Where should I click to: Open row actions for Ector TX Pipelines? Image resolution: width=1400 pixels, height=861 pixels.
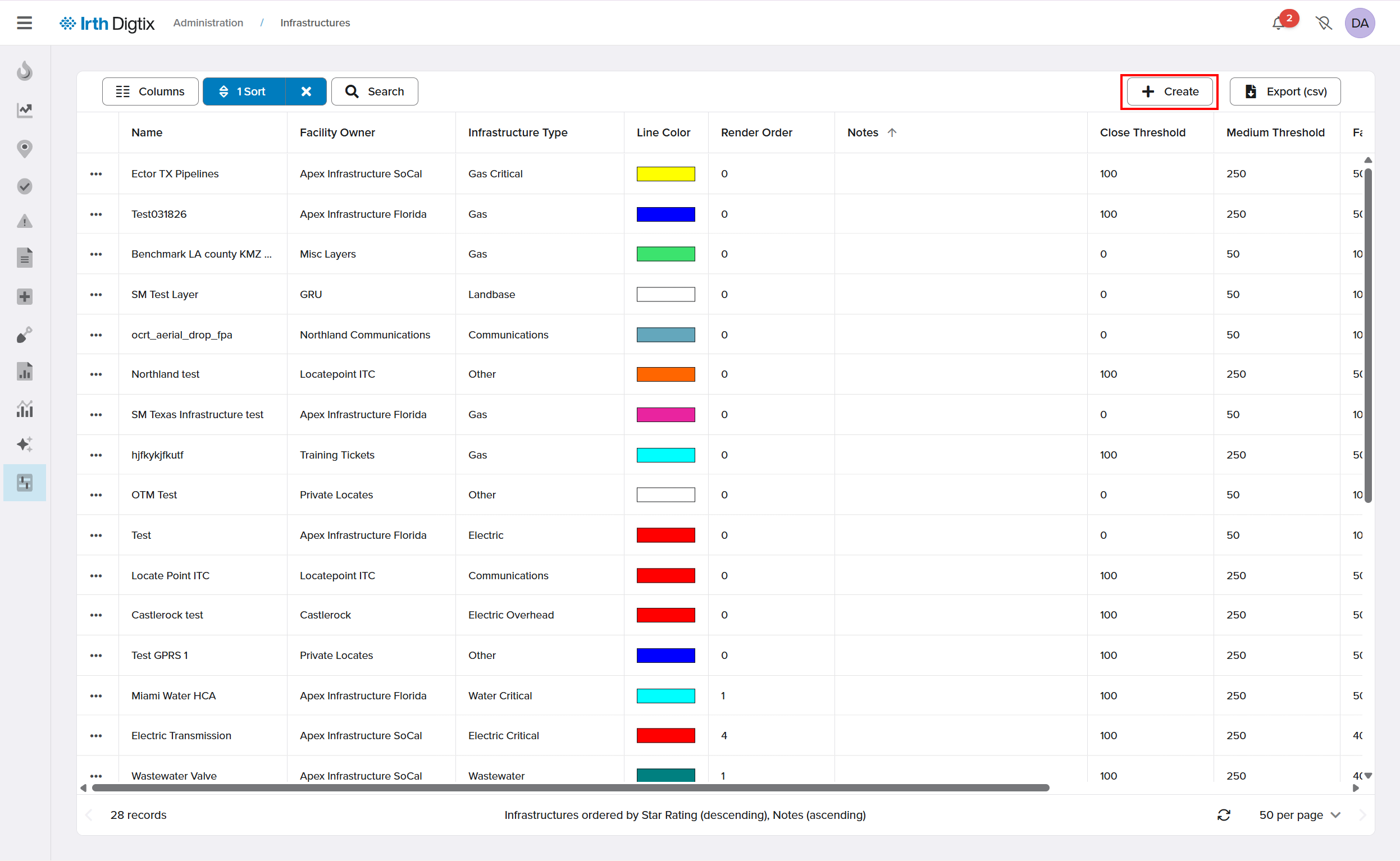(x=96, y=173)
